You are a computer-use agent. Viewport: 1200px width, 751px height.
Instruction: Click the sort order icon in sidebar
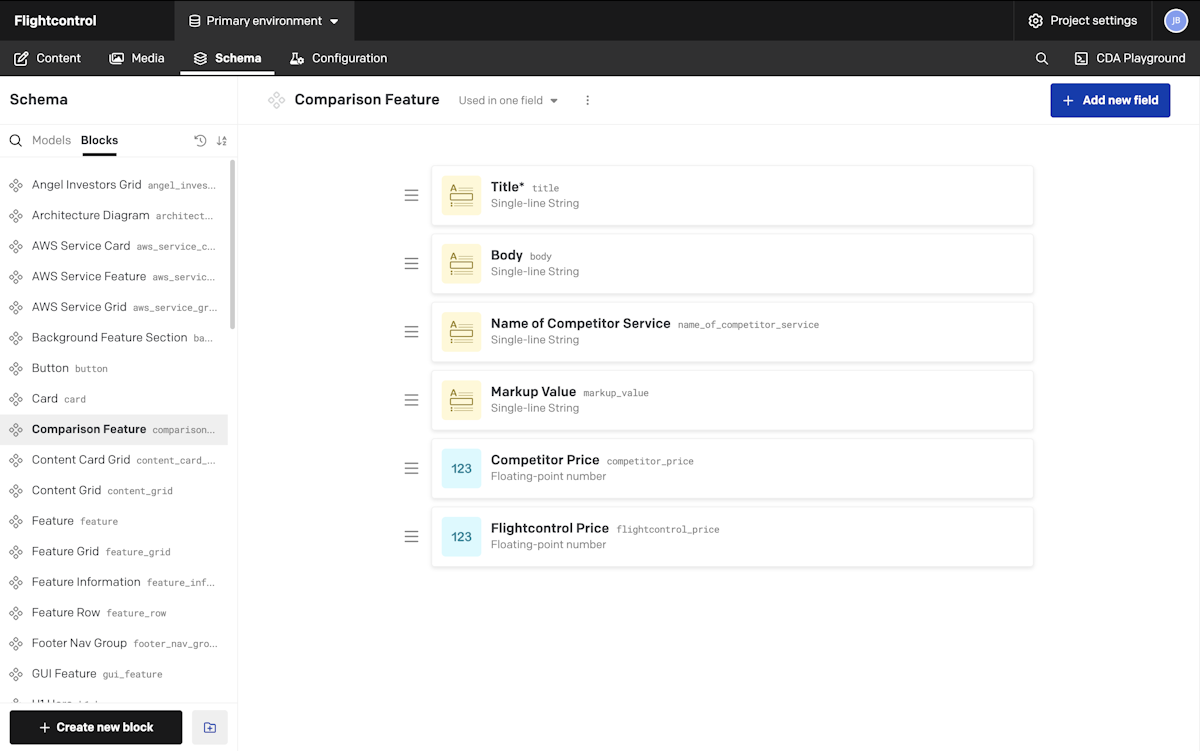click(x=222, y=140)
